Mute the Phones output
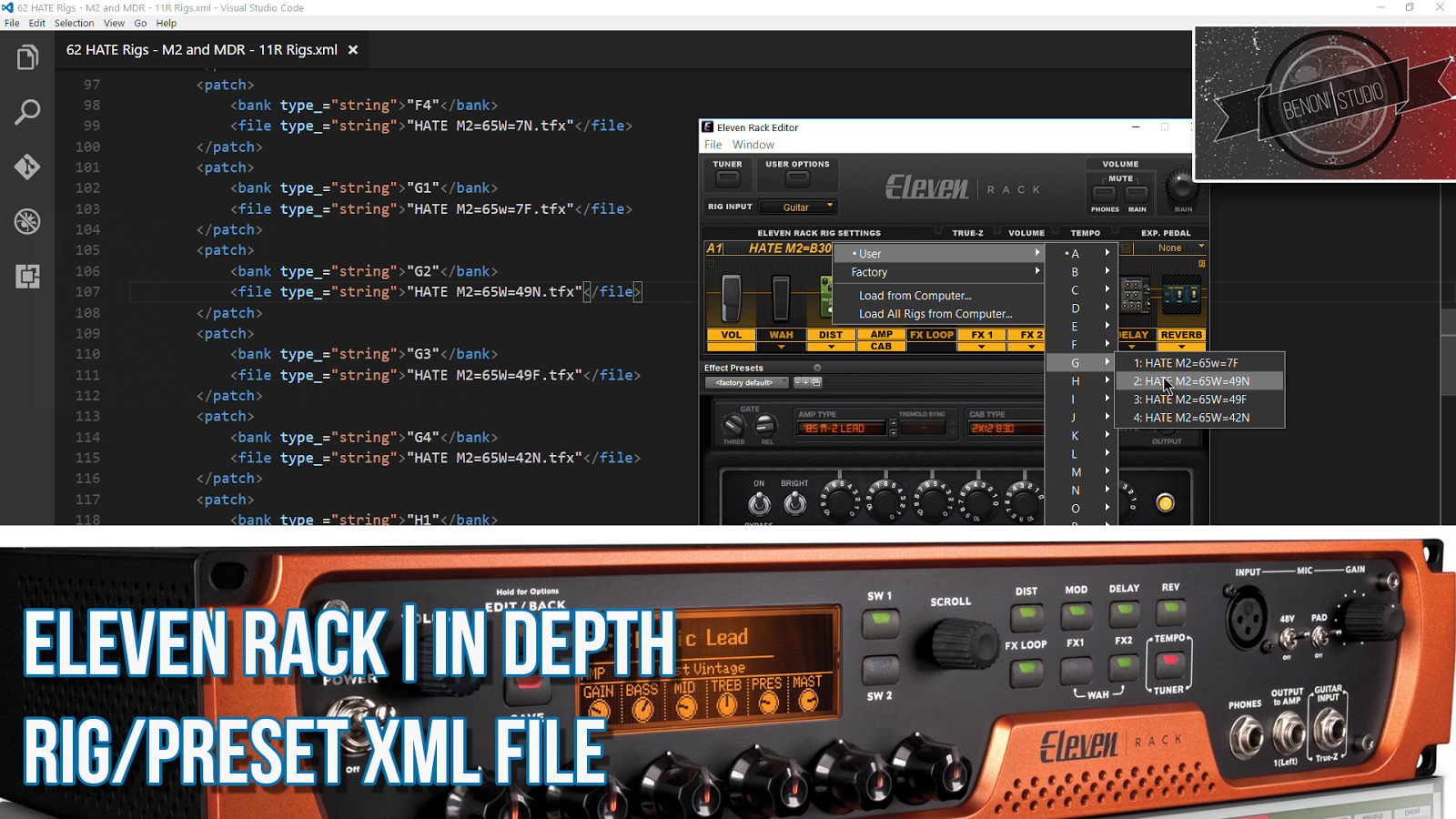1456x819 pixels. (1105, 194)
